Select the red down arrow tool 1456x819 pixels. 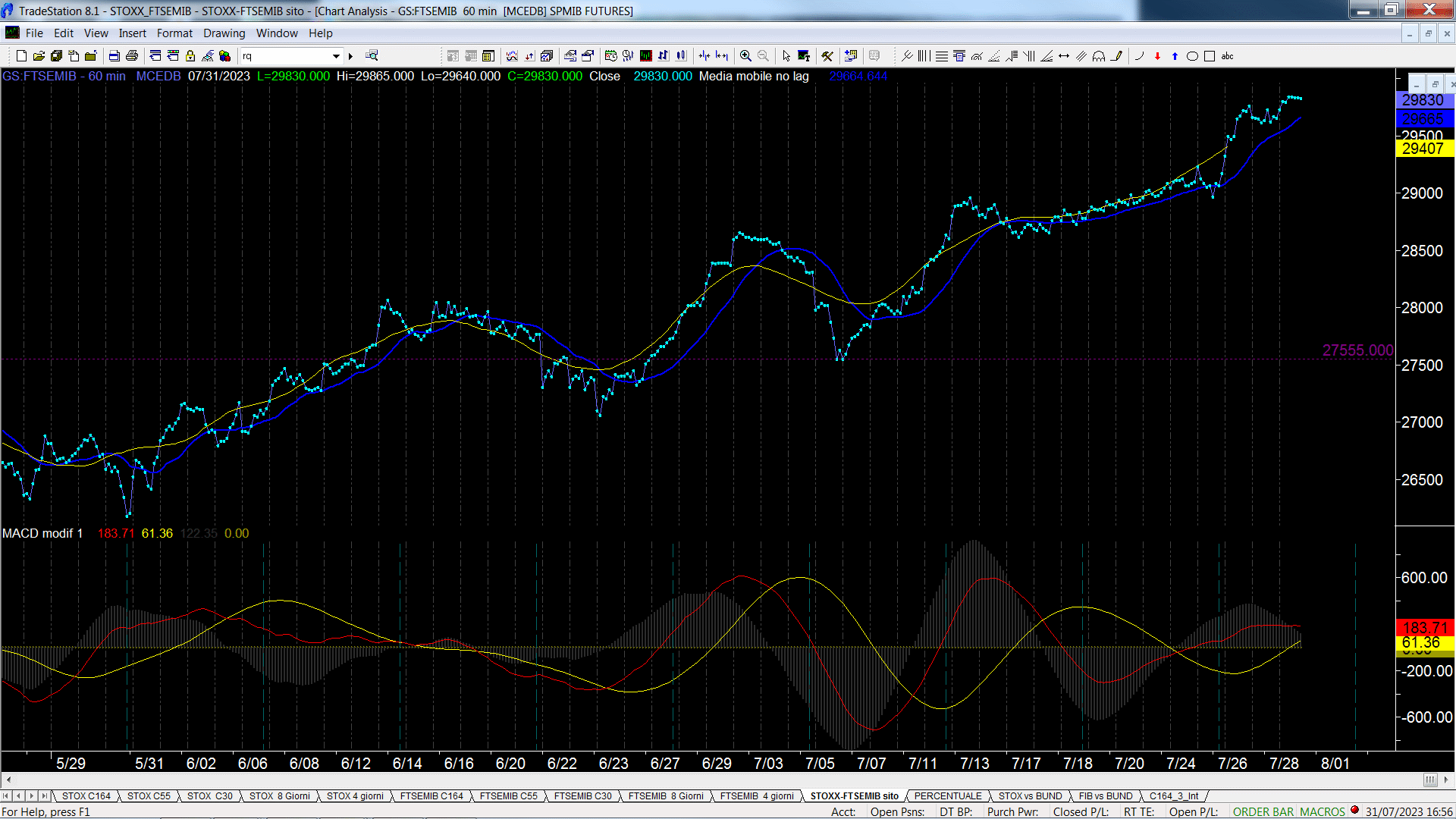[1157, 56]
